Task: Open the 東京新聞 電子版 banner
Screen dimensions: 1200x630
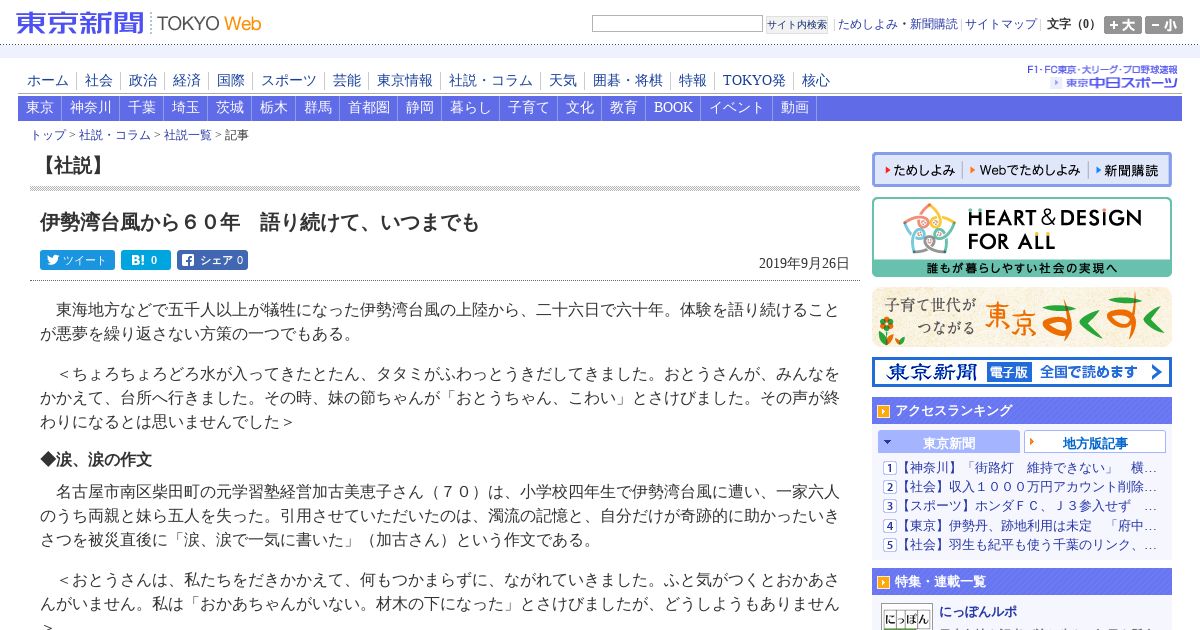Action: coord(1022,372)
